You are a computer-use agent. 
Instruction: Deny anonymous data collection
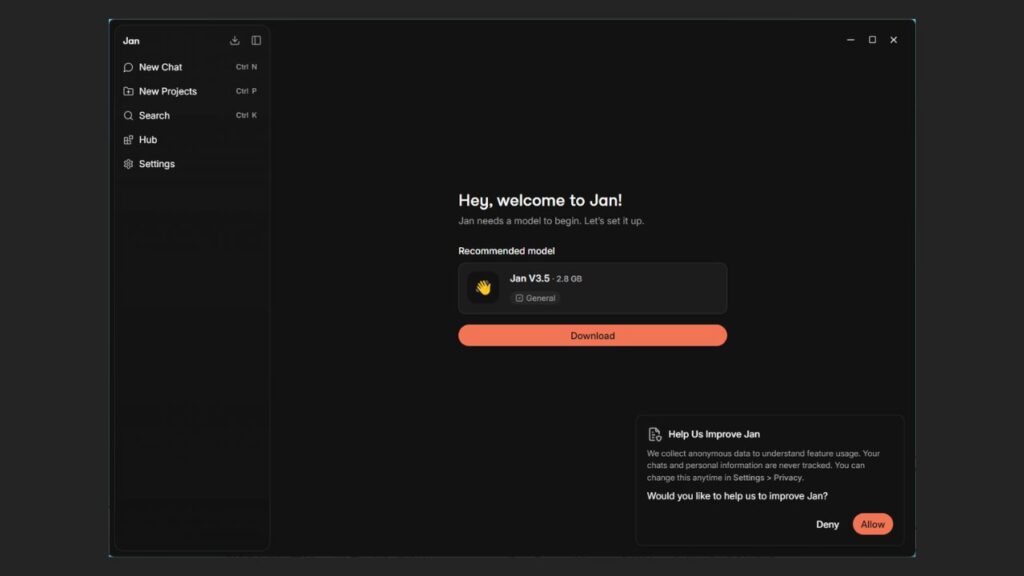coord(827,524)
